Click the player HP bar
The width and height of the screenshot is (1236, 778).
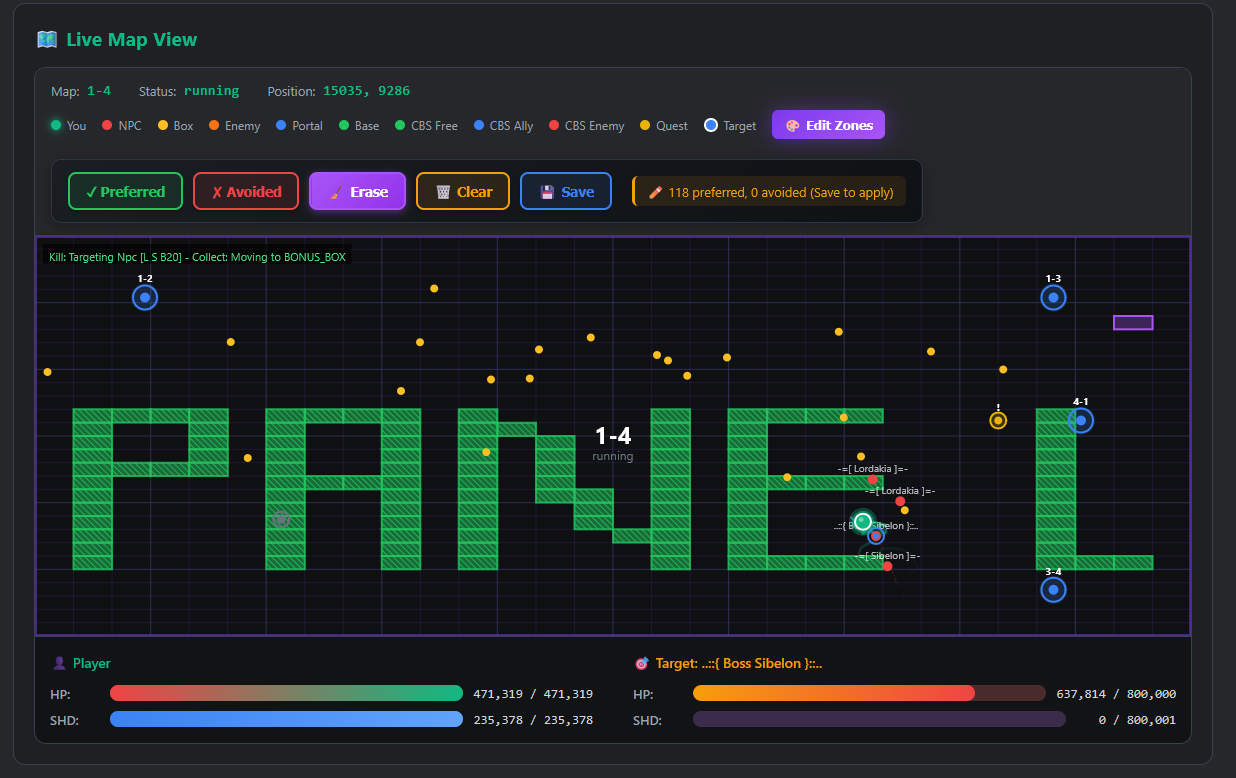tap(286, 693)
